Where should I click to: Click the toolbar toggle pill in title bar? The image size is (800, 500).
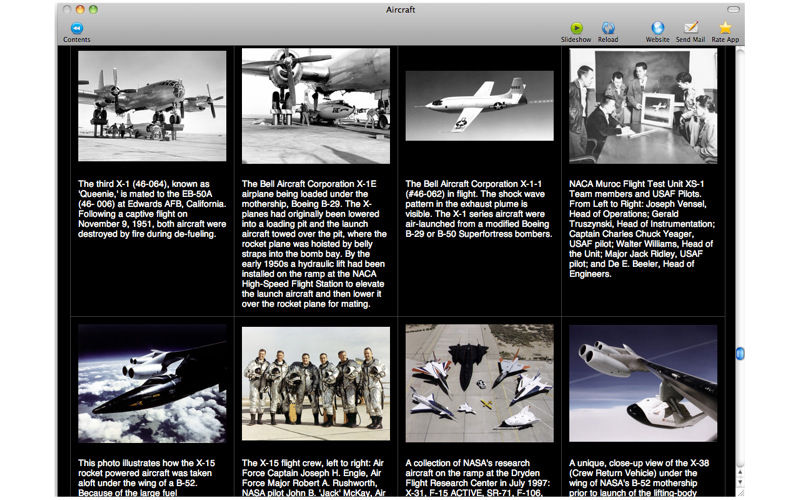pos(733,9)
